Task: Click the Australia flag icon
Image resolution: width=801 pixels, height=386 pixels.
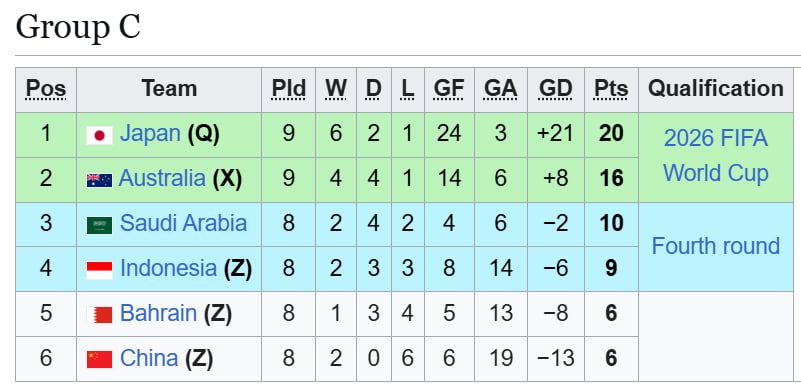Action: coord(99,180)
